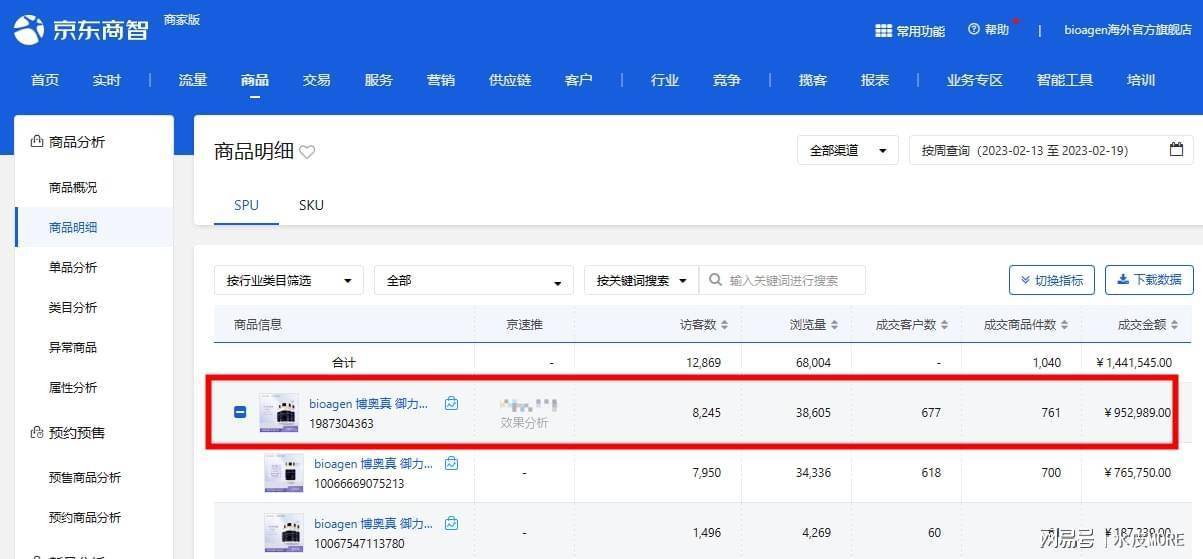Open the 行业 nav item
This screenshot has width=1203, height=559.
pos(665,80)
